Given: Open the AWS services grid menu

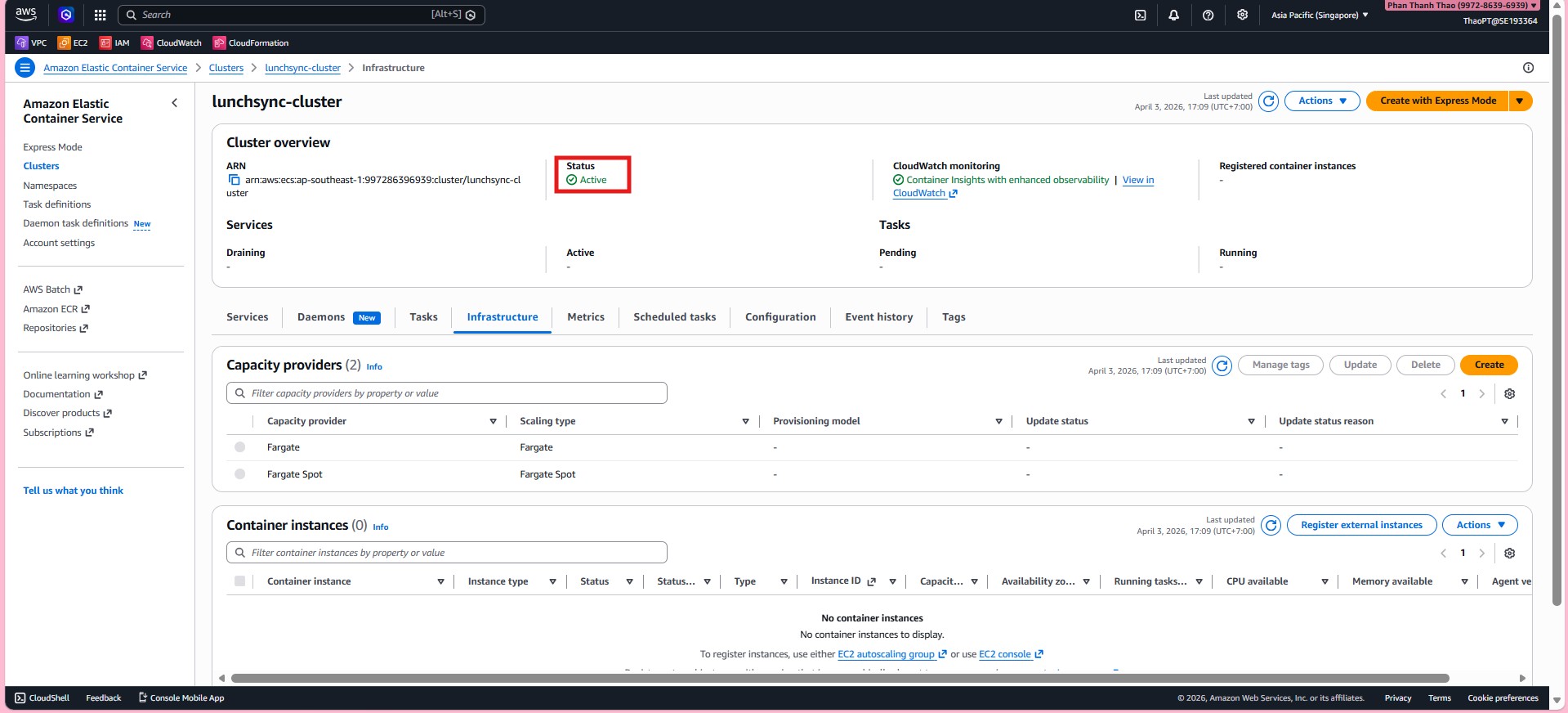Looking at the screenshot, I should [x=100, y=15].
